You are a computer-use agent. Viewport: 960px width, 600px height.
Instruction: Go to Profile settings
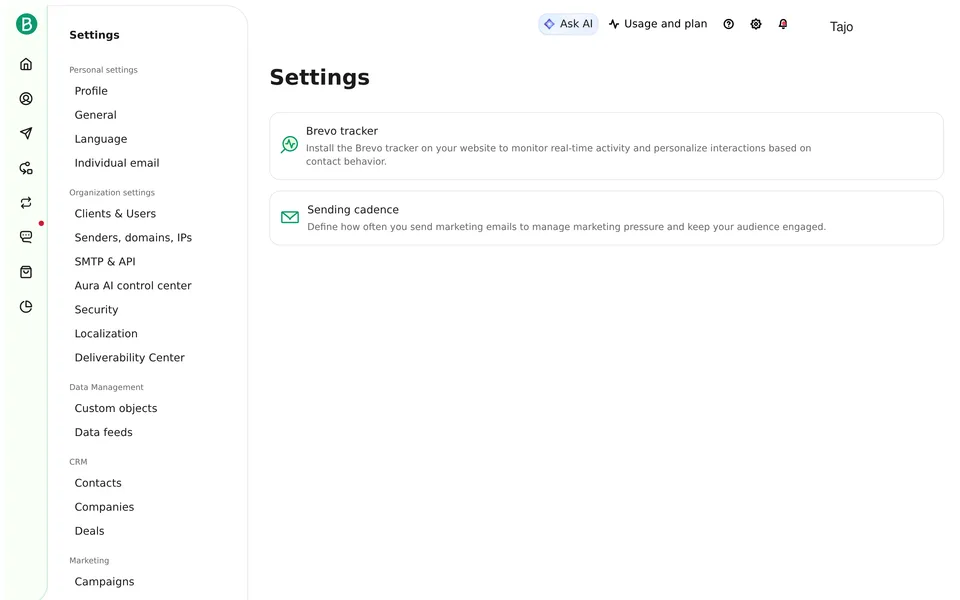coord(91,91)
